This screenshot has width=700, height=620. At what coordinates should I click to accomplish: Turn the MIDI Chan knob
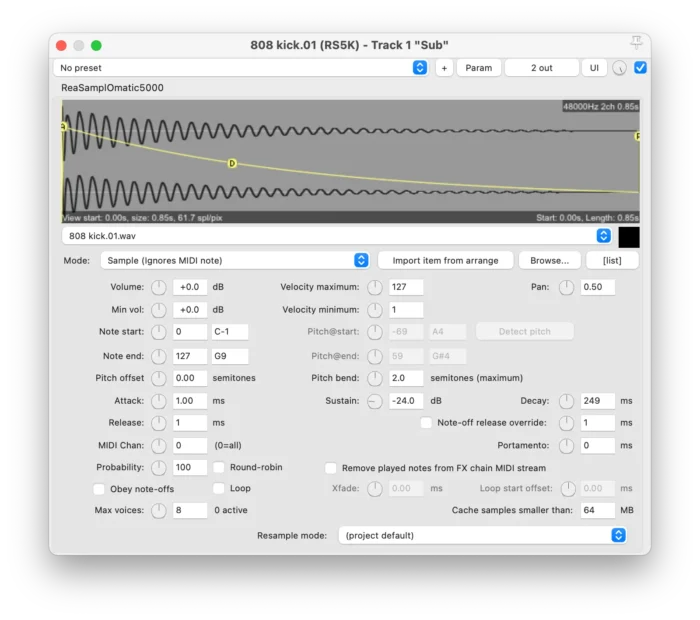pyautogui.click(x=158, y=445)
